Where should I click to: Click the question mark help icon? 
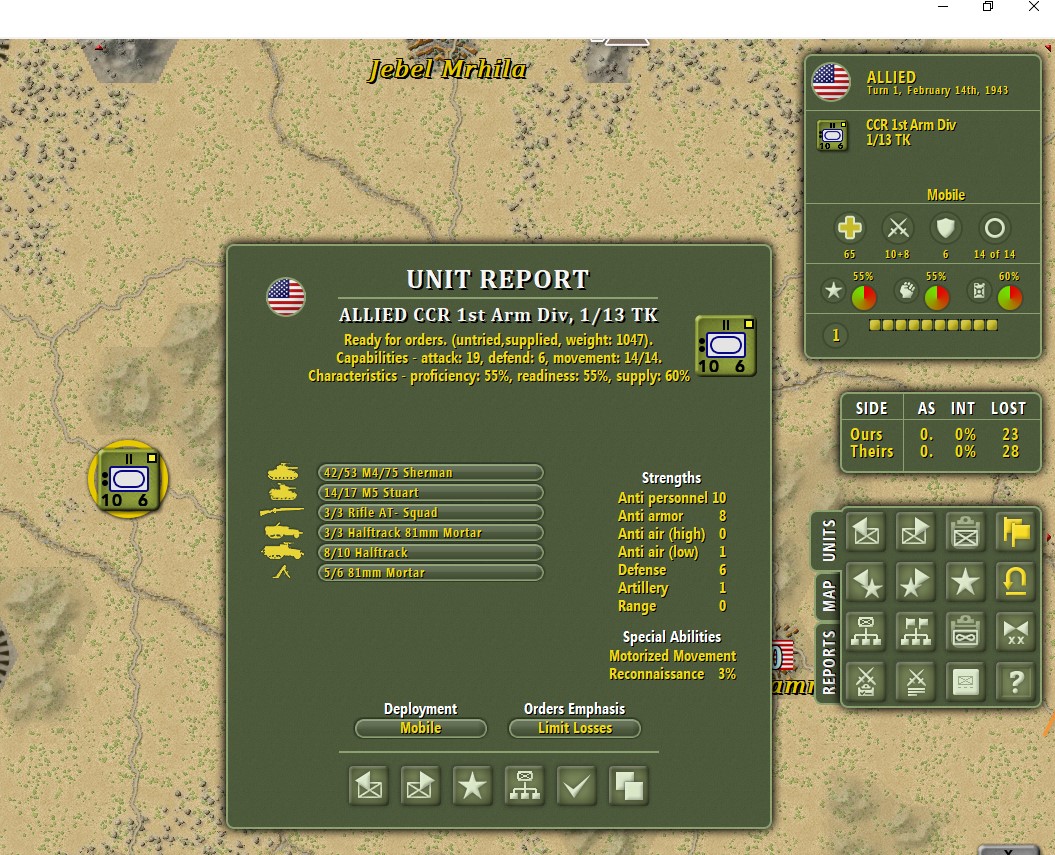(x=1015, y=682)
